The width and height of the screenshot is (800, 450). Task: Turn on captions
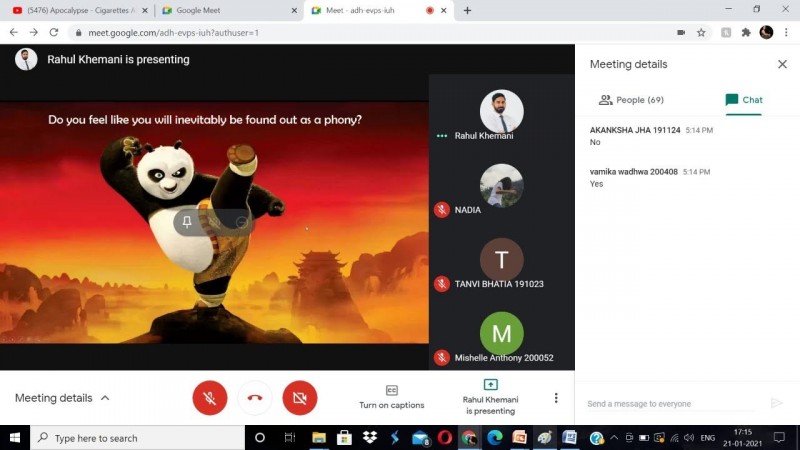click(x=391, y=397)
